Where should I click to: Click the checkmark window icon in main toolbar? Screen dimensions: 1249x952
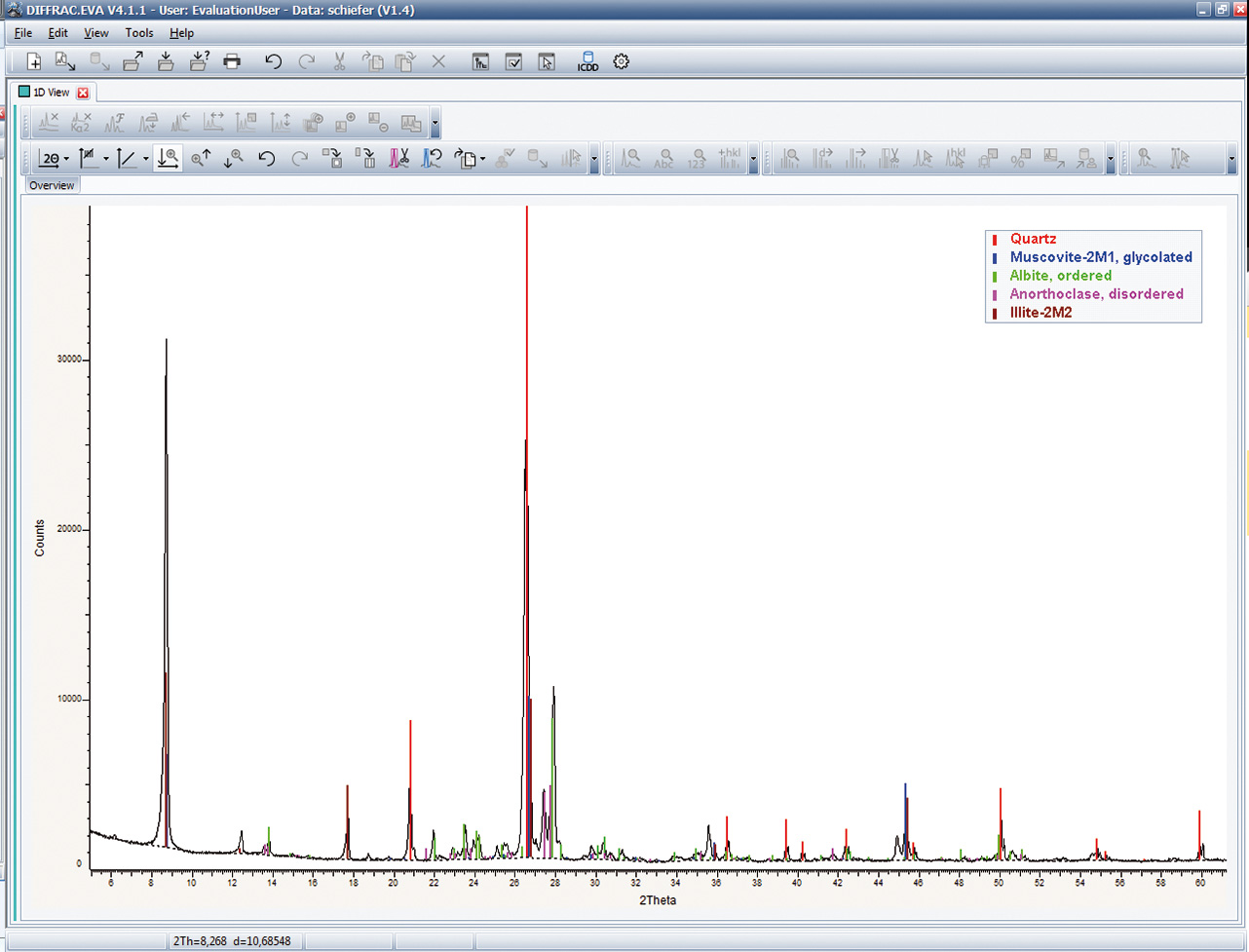tap(513, 61)
